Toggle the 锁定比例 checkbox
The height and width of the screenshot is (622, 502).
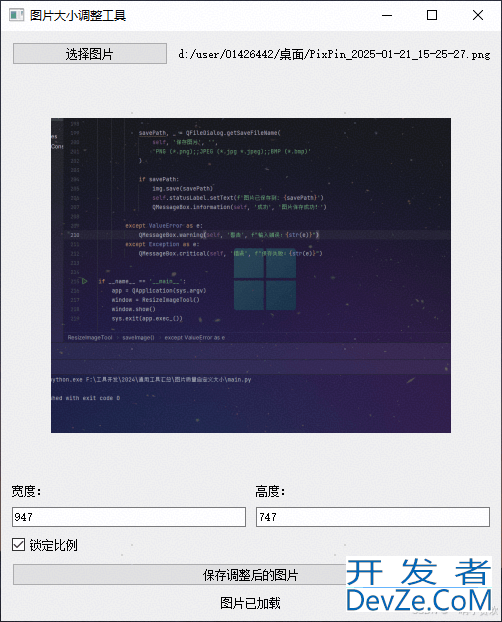pyautogui.click(x=18, y=545)
